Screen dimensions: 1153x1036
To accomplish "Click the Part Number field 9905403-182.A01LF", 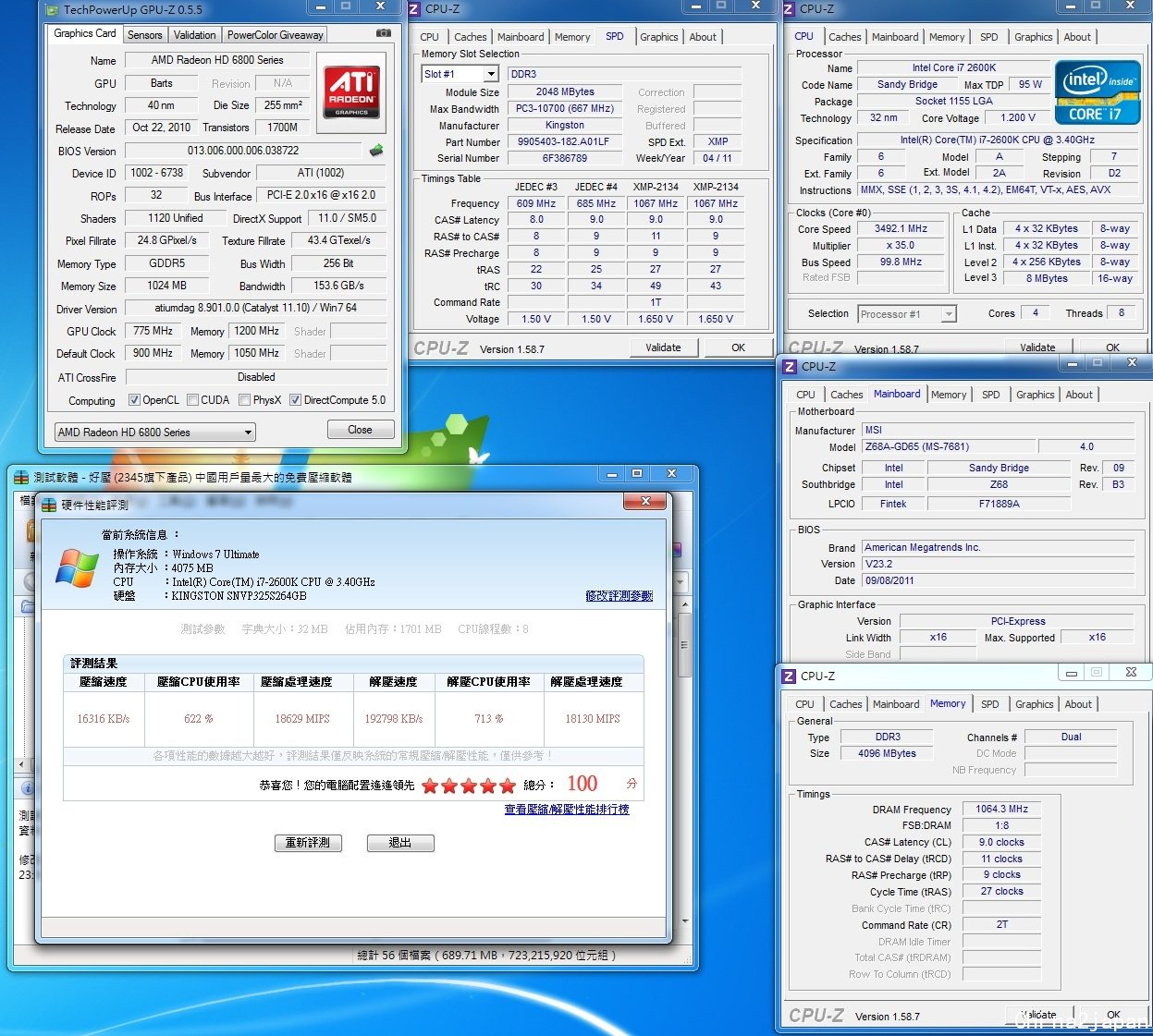I will click(564, 142).
